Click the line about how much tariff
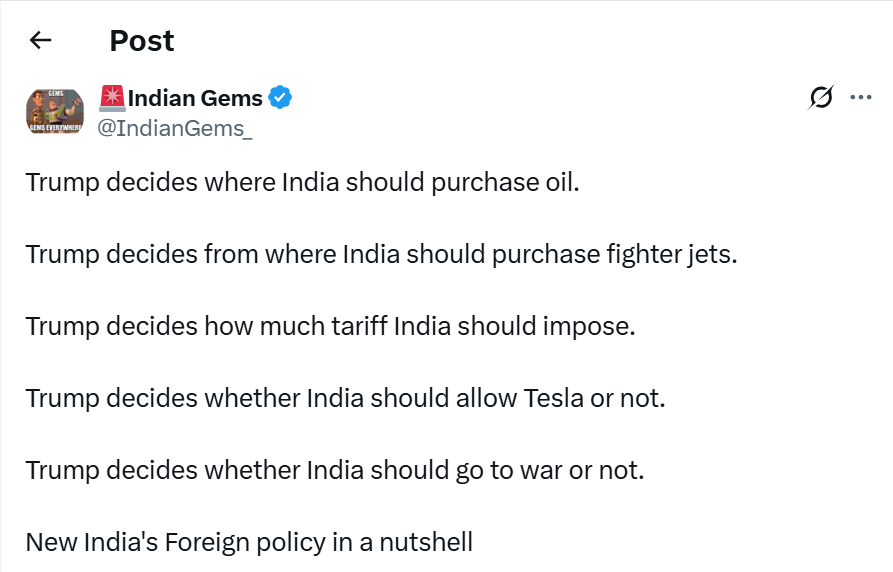The image size is (893, 572). coord(330,327)
